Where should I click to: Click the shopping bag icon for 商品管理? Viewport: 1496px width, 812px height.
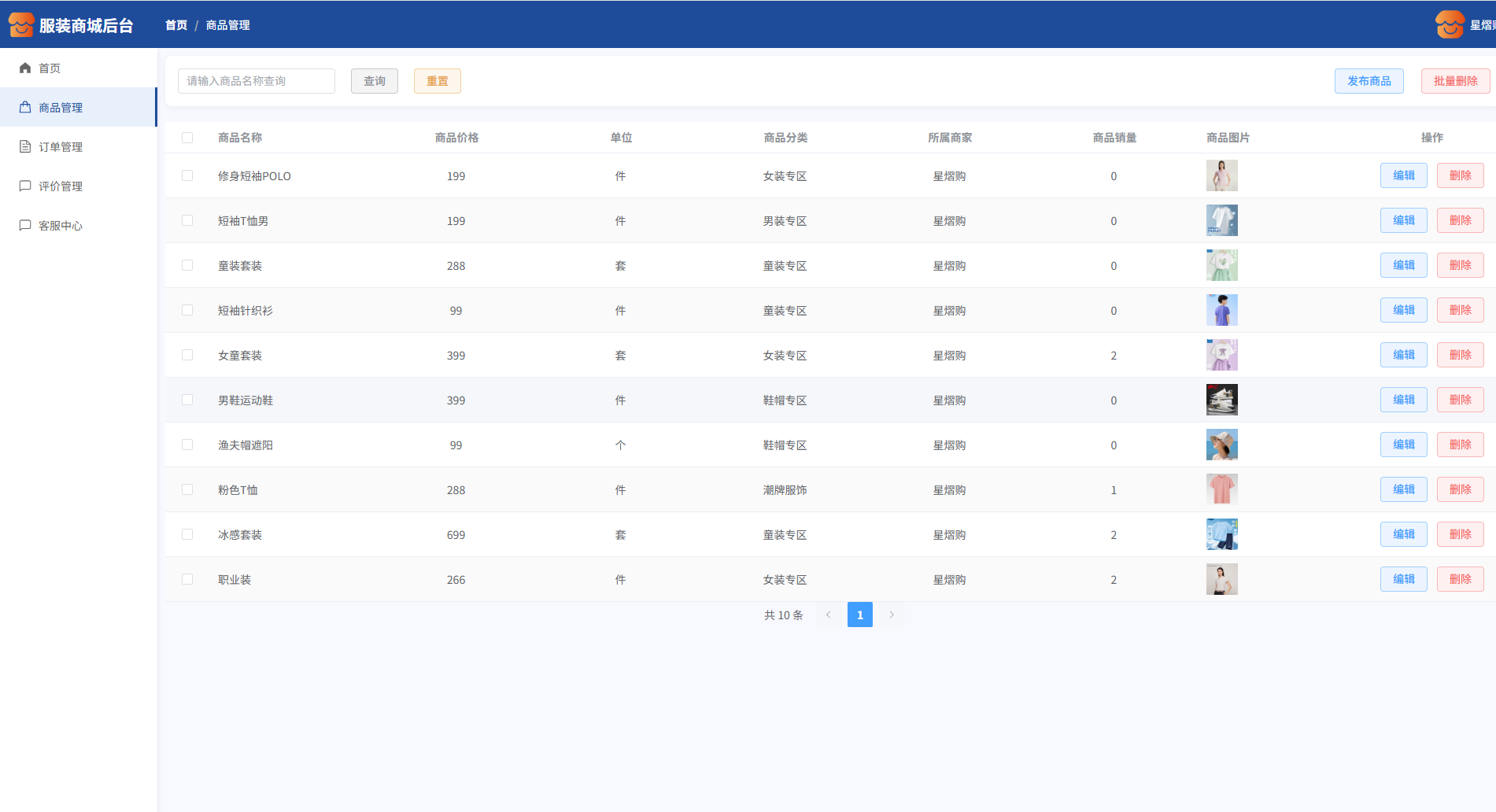tap(25, 108)
